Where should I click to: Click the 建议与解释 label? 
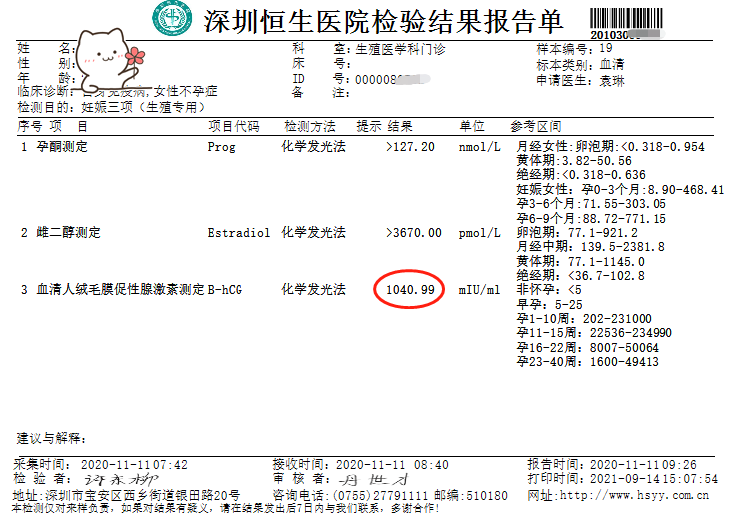(51, 438)
